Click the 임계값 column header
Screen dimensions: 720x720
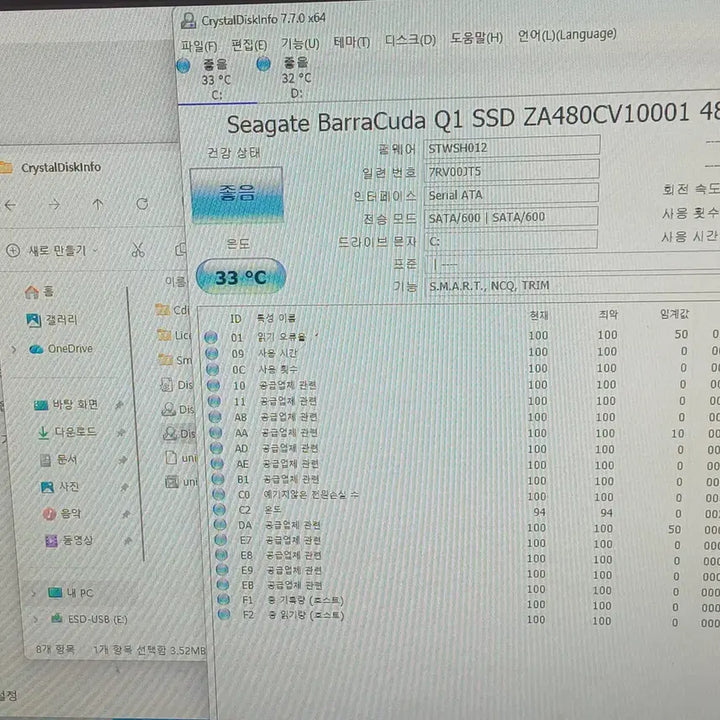(x=674, y=314)
